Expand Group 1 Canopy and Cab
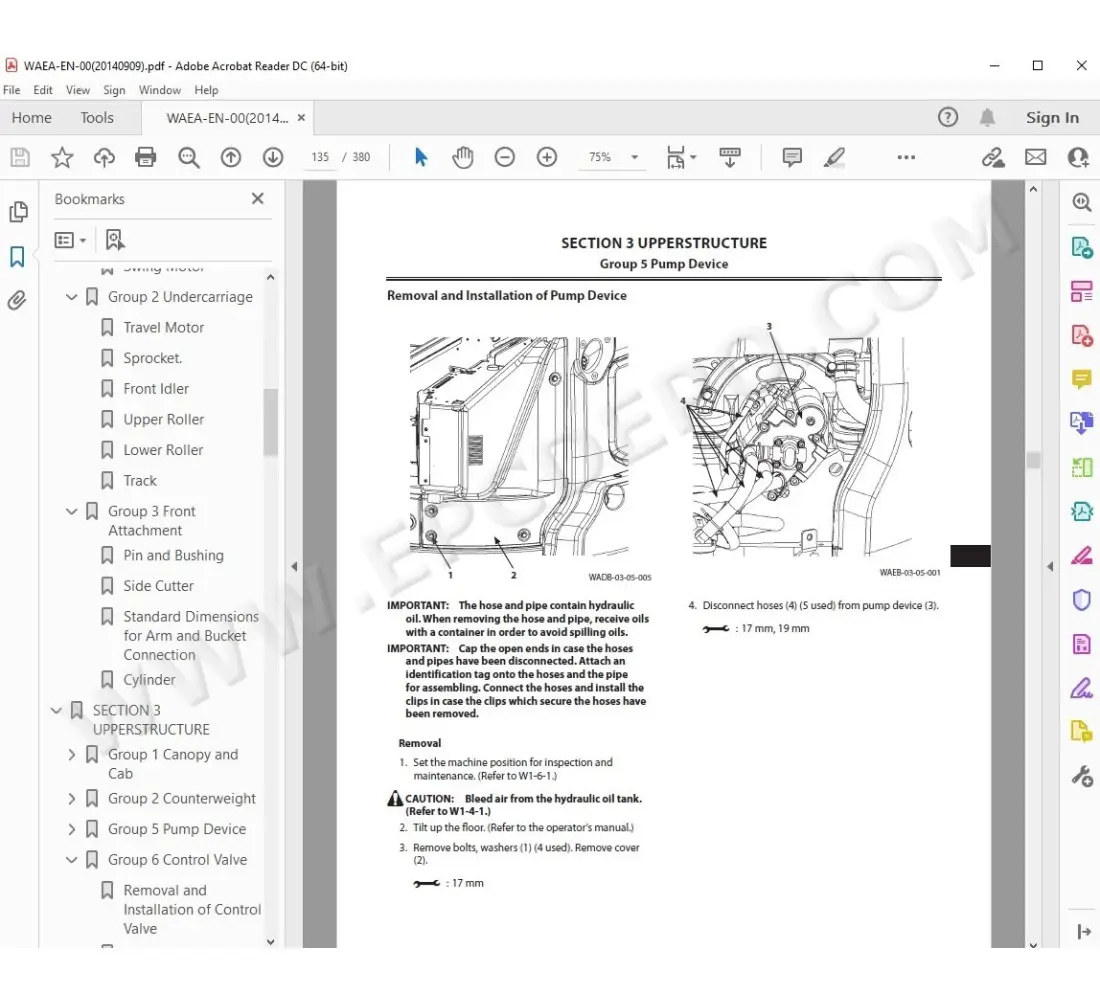The width and height of the screenshot is (1100, 1000). [x=71, y=755]
